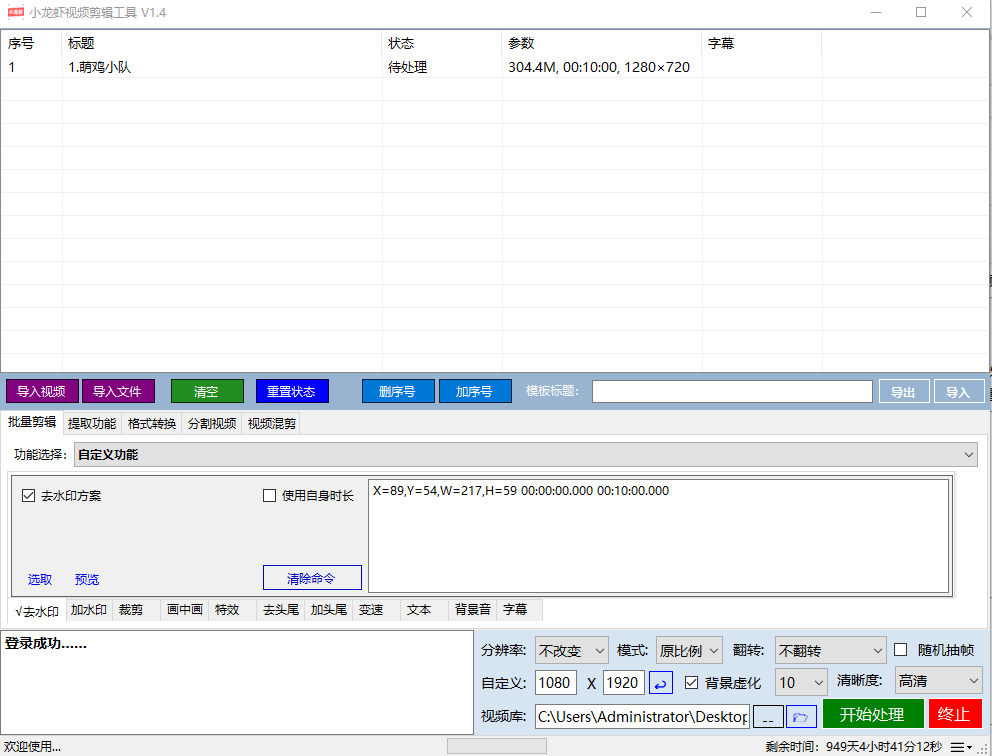
Task: Click the app logo in title bar
Action: click(13, 12)
